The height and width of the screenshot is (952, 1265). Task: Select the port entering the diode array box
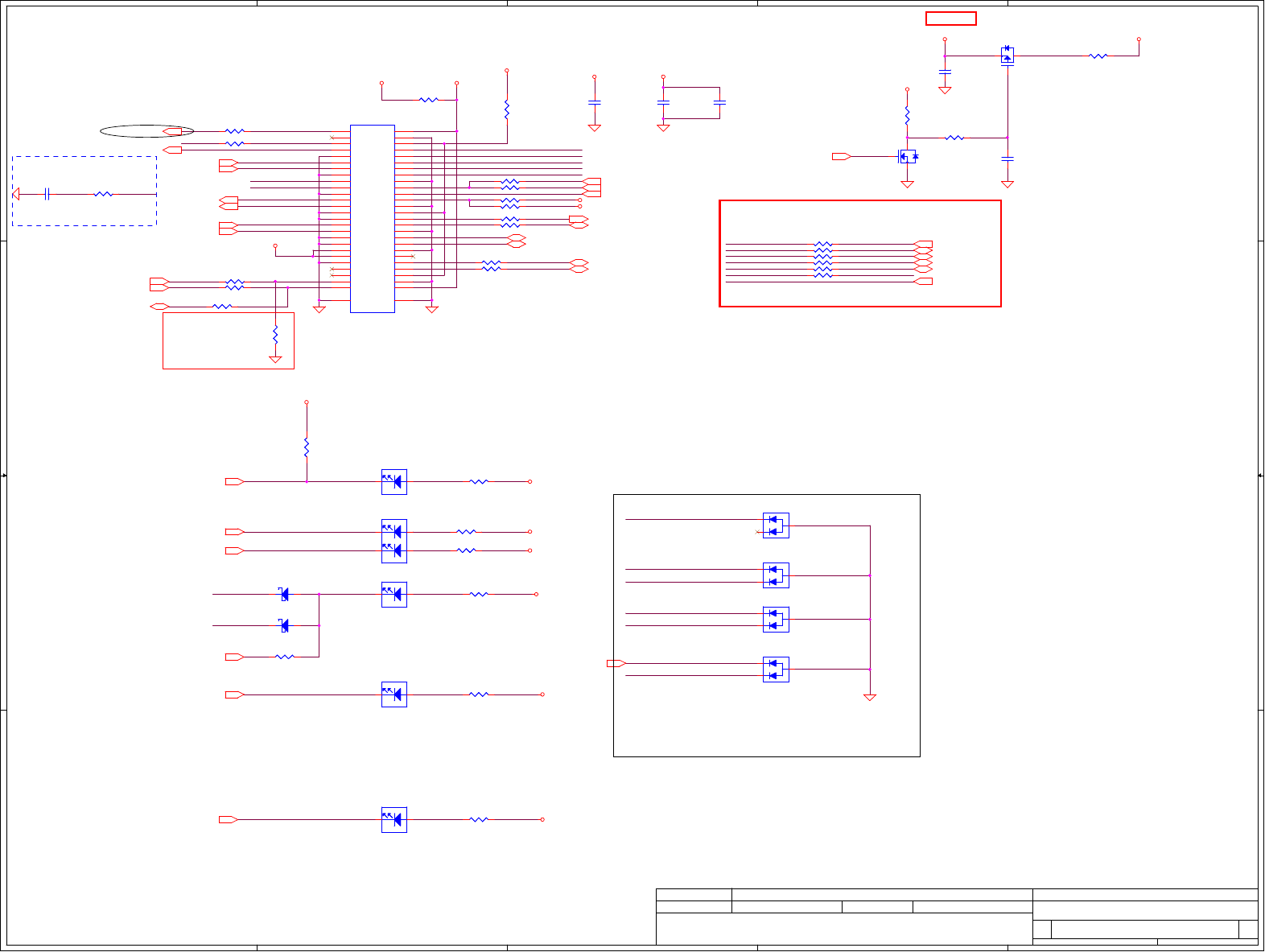click(616, 663)
